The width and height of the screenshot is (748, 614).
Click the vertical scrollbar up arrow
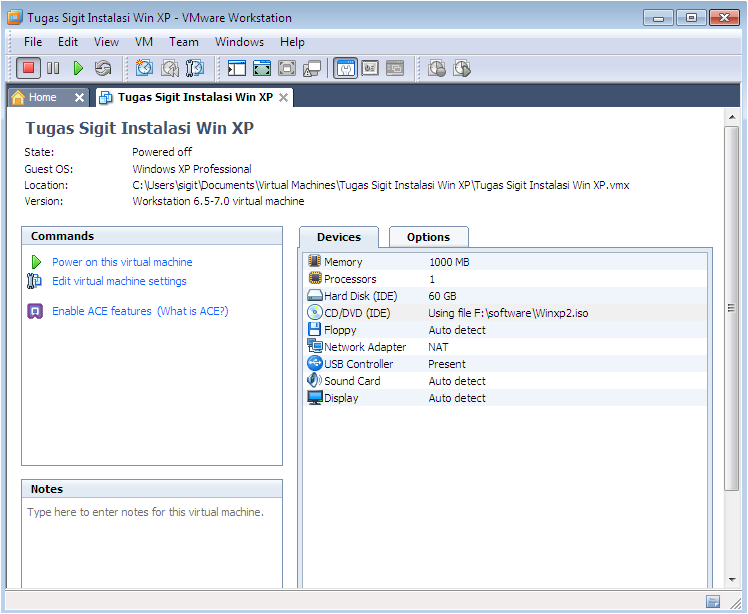point(732,117)
